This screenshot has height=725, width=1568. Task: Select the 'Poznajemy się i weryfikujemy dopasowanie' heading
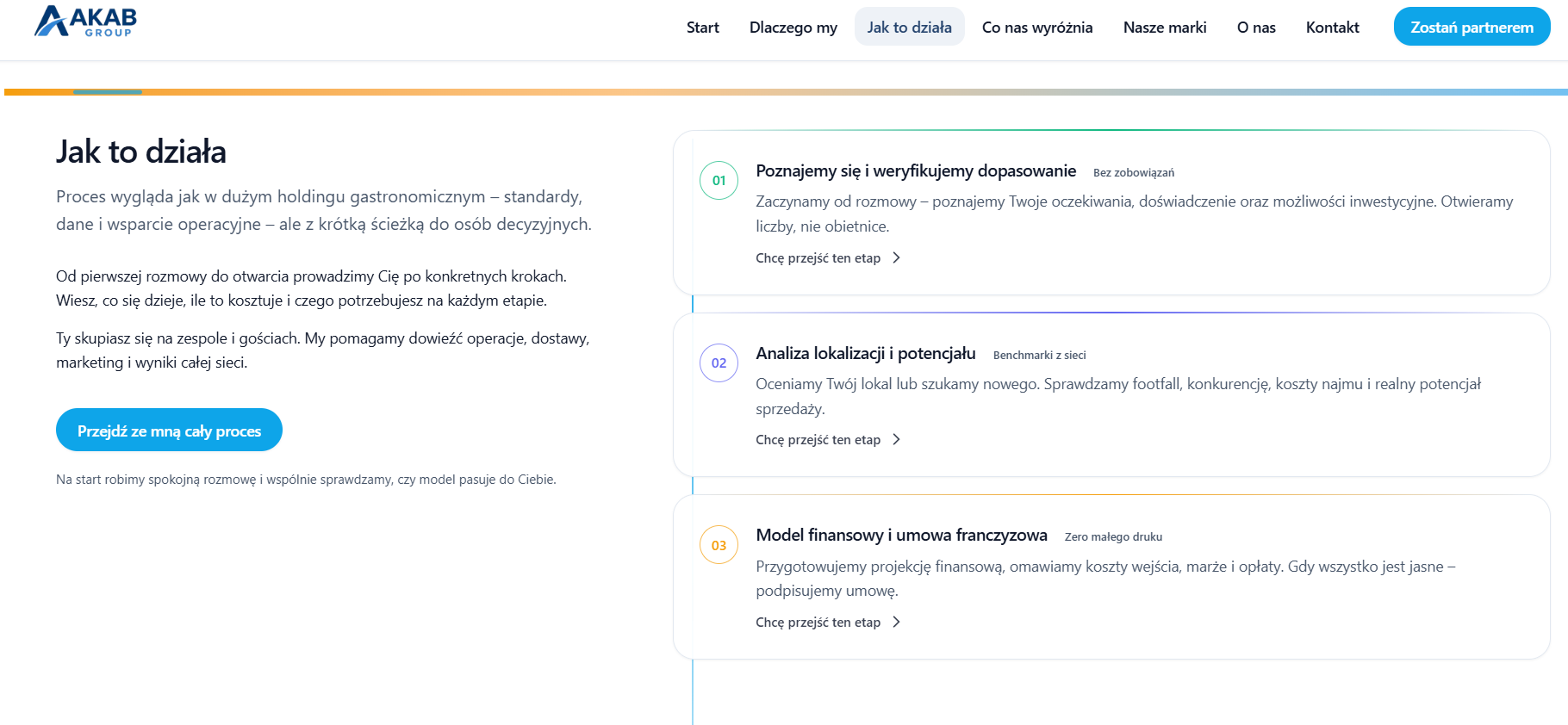pos(915,171)
